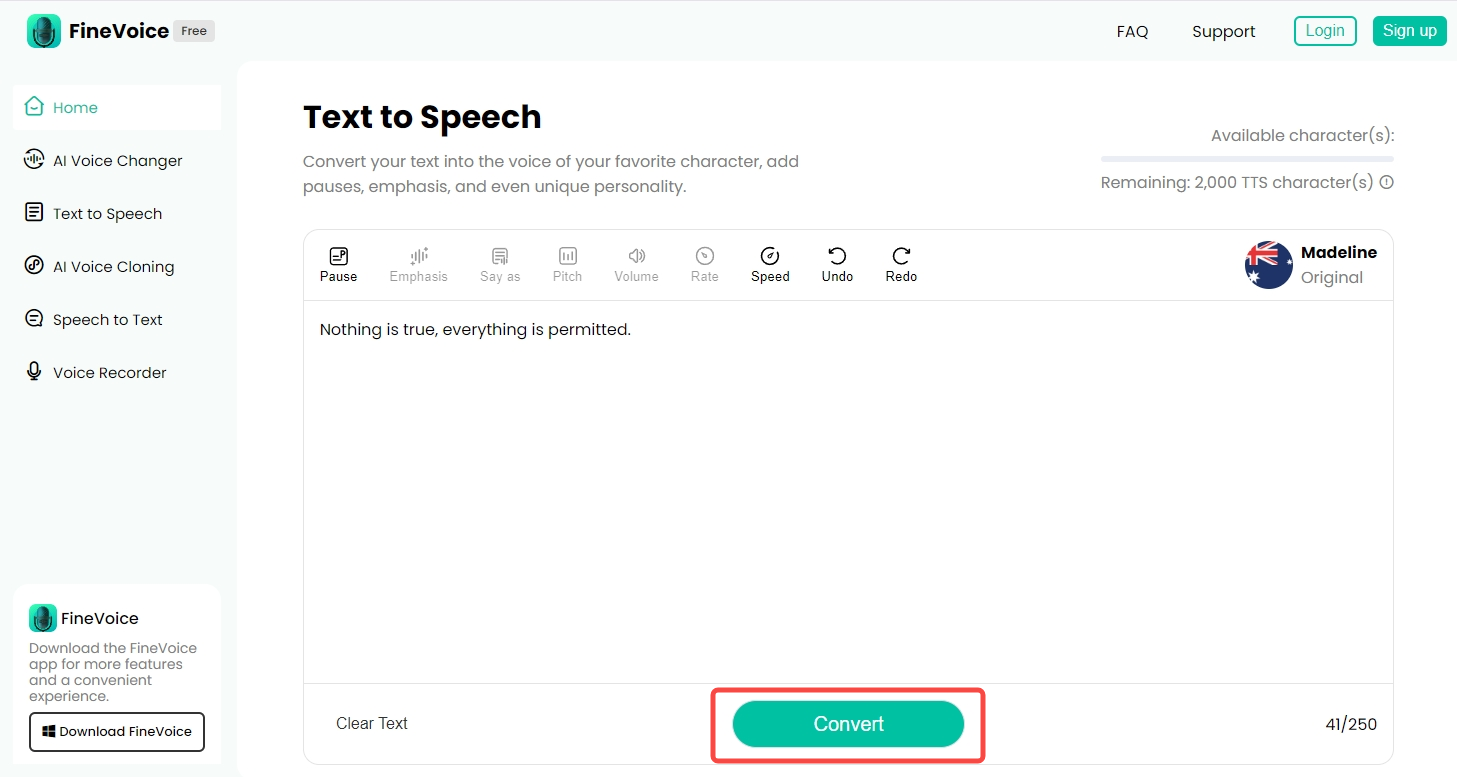The height and width of the screenshot is (777, 1457).
Task: Switch to the Speech to Text section
Action: [107, 319]
